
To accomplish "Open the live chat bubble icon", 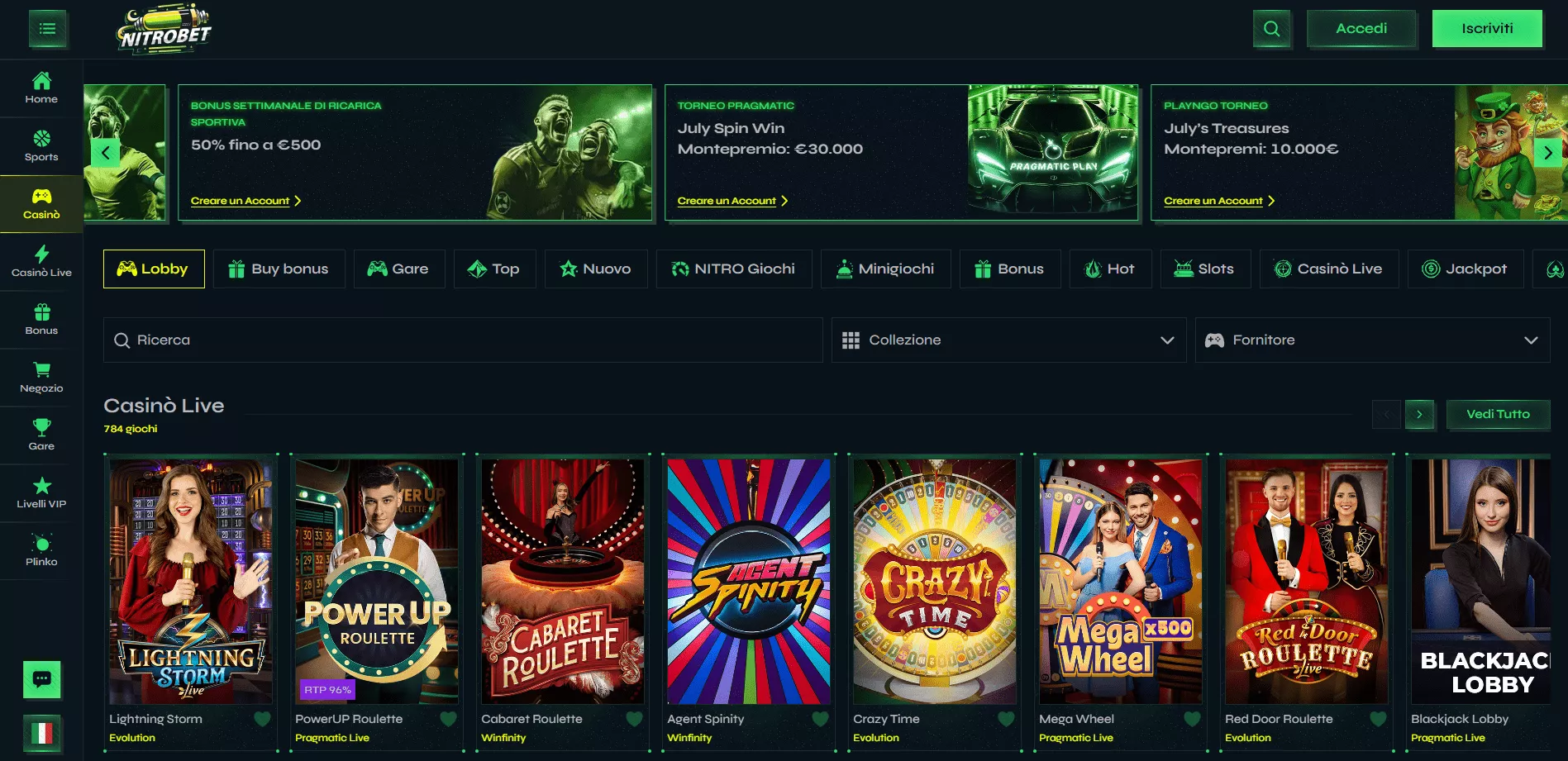I will click(42, 679).
